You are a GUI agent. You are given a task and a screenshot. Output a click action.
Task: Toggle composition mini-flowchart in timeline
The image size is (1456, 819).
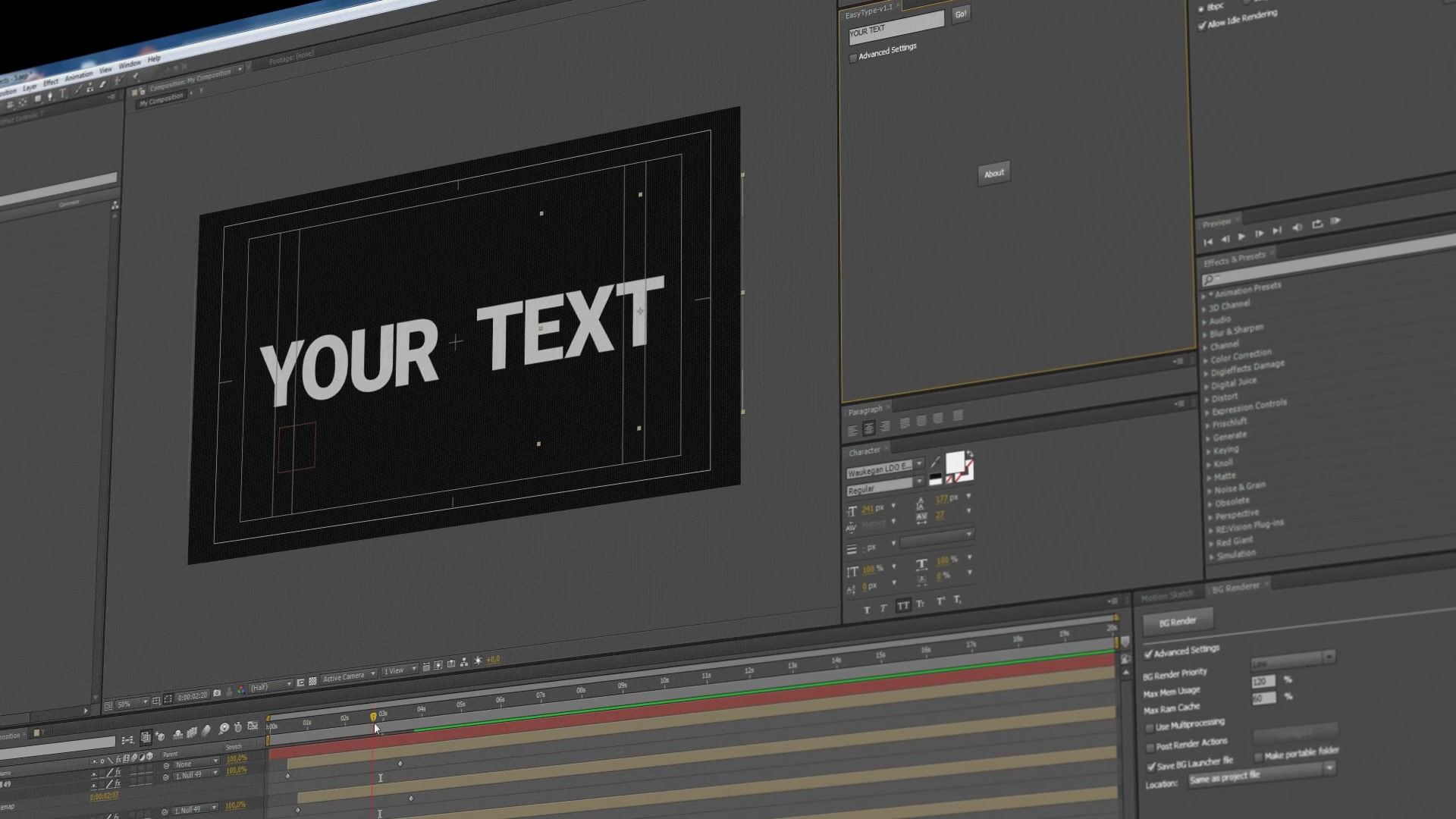click(128, 739)
